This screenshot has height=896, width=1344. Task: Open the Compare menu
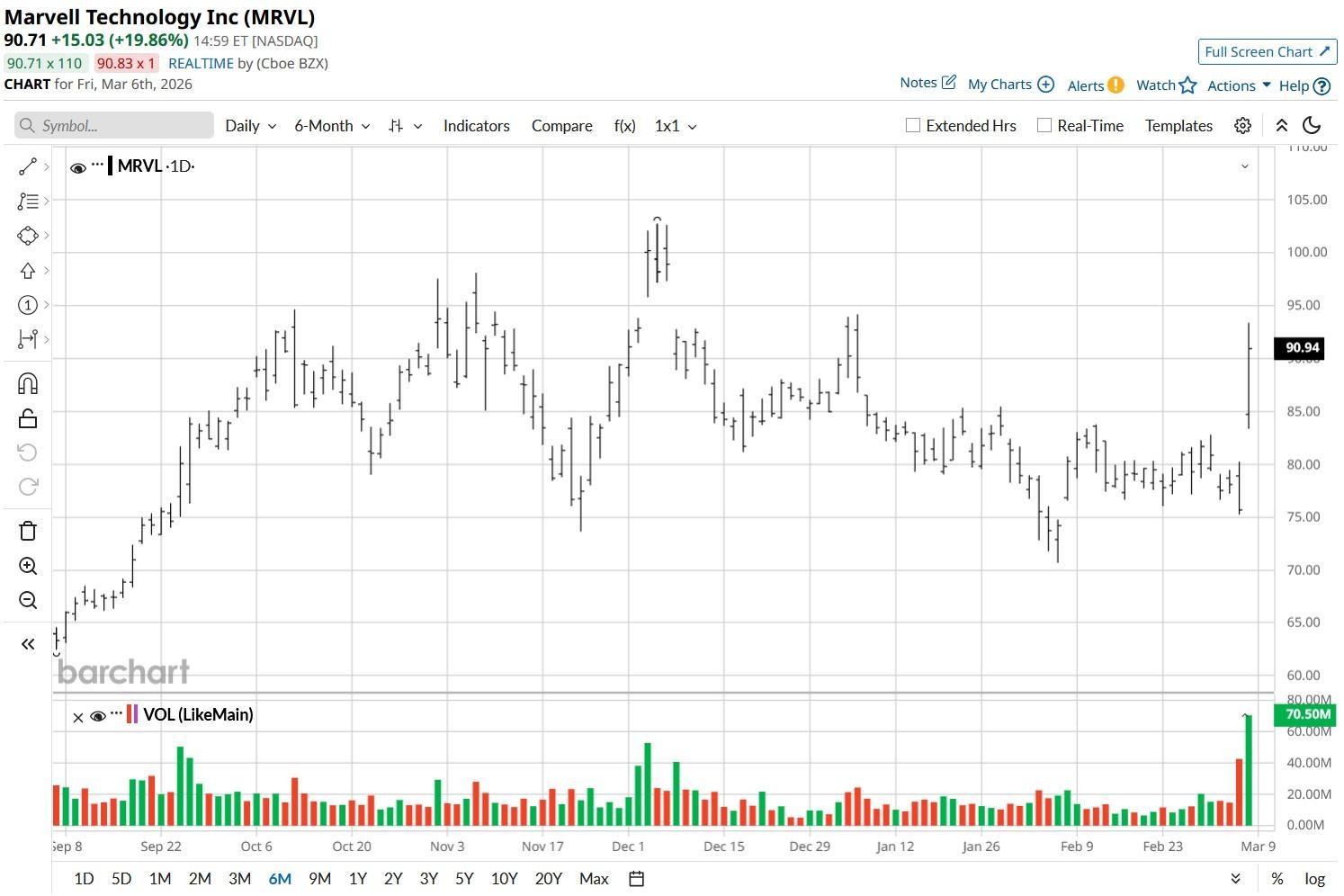coord(562,126)
